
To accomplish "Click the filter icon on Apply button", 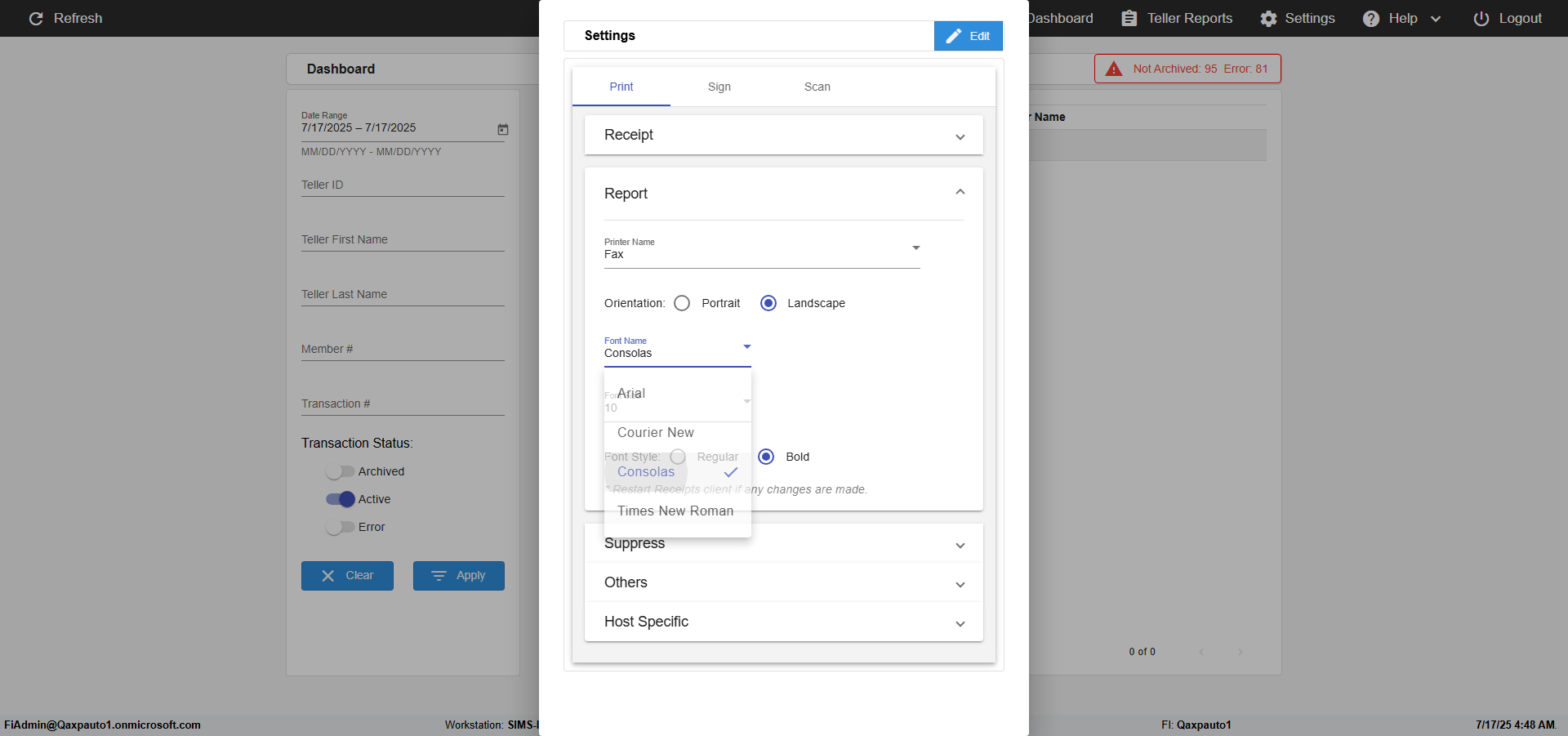I will 439,576.
